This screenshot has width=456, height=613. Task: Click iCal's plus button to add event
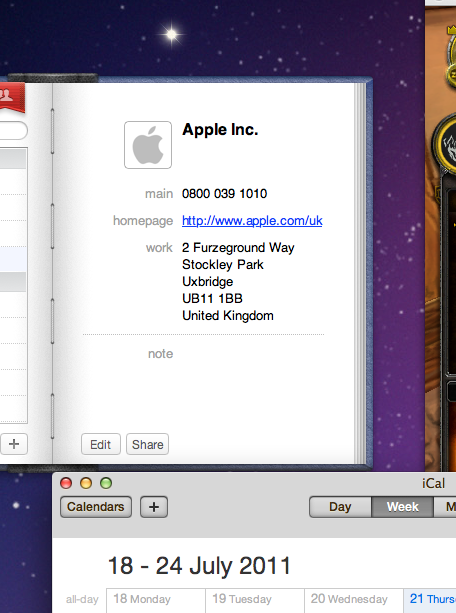154,507
